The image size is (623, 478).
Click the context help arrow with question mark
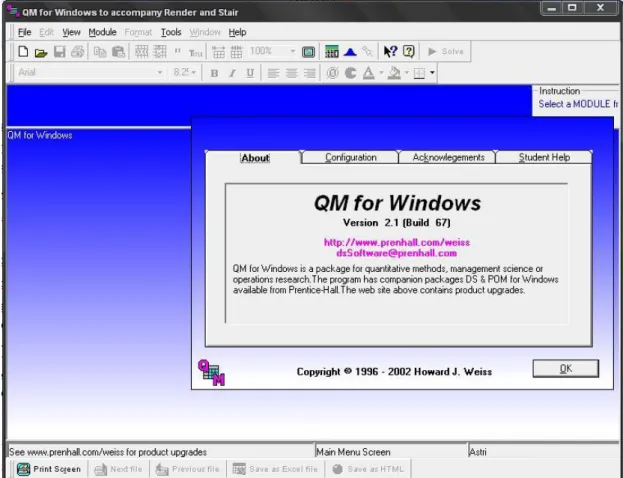[390, 51]
